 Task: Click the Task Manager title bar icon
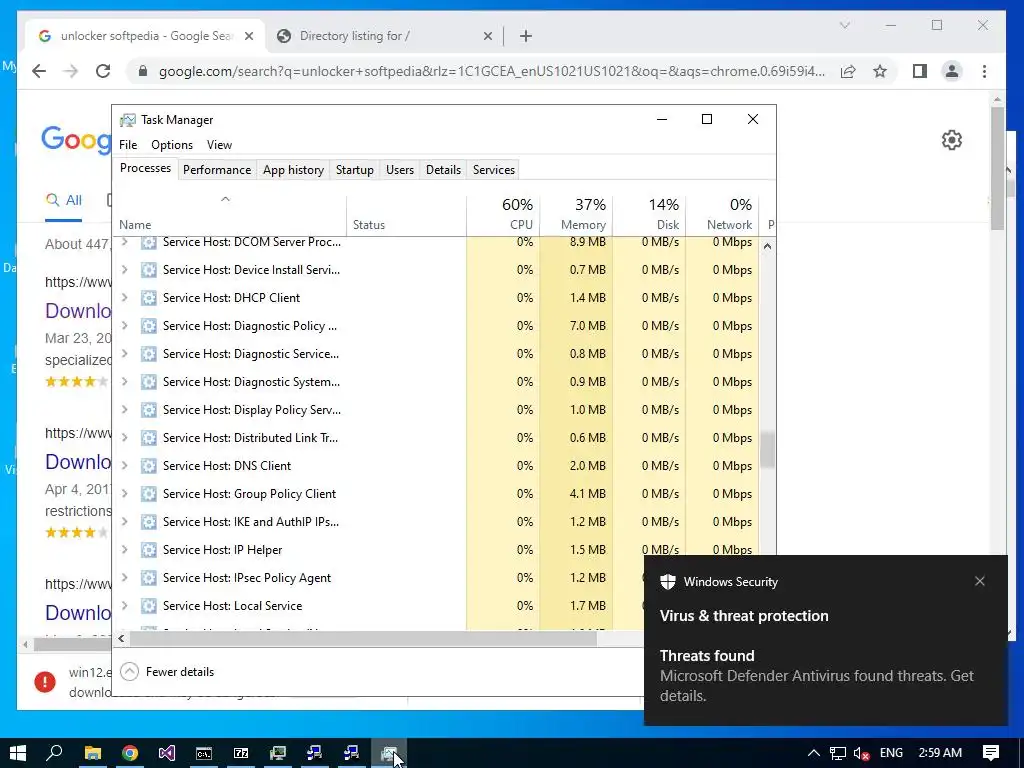[x=128, y=120]
